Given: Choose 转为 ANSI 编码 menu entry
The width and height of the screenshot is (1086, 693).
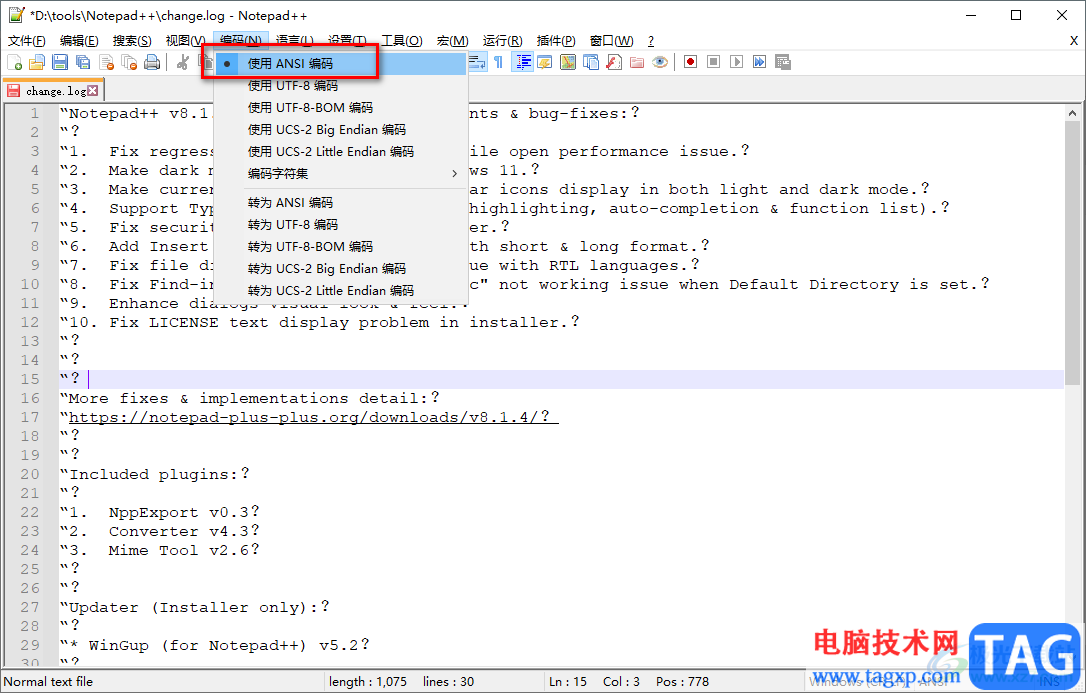Looking at the screenshot, I should 341,203.
